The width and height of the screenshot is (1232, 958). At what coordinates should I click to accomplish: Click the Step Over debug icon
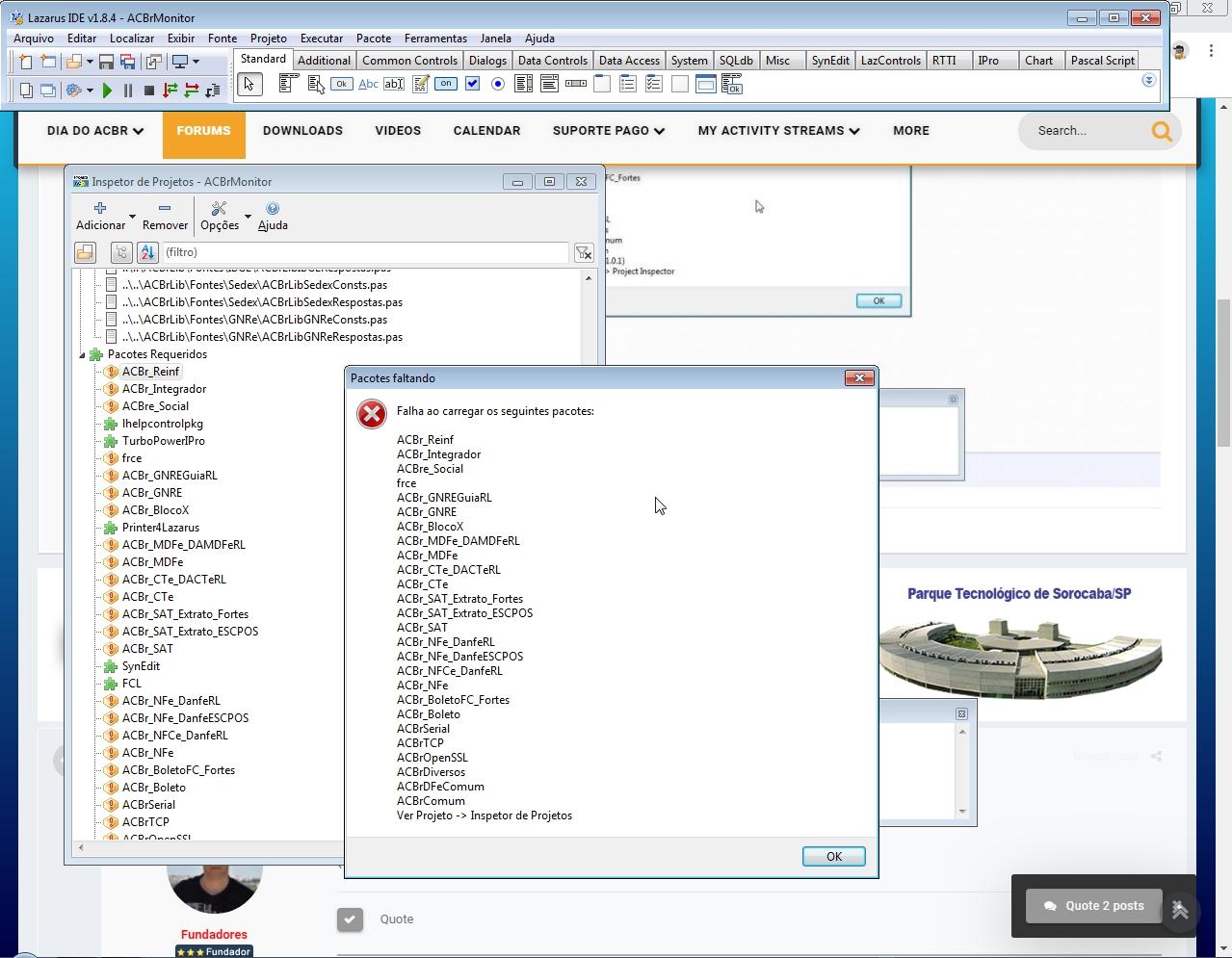[x=192, y=91]
